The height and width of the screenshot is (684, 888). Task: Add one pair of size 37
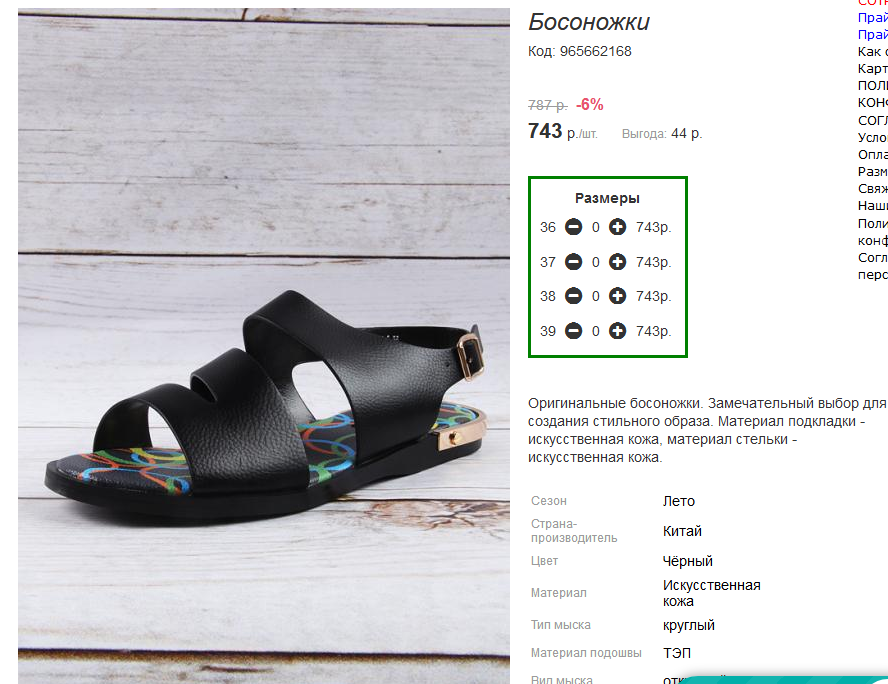pos(617,262)
